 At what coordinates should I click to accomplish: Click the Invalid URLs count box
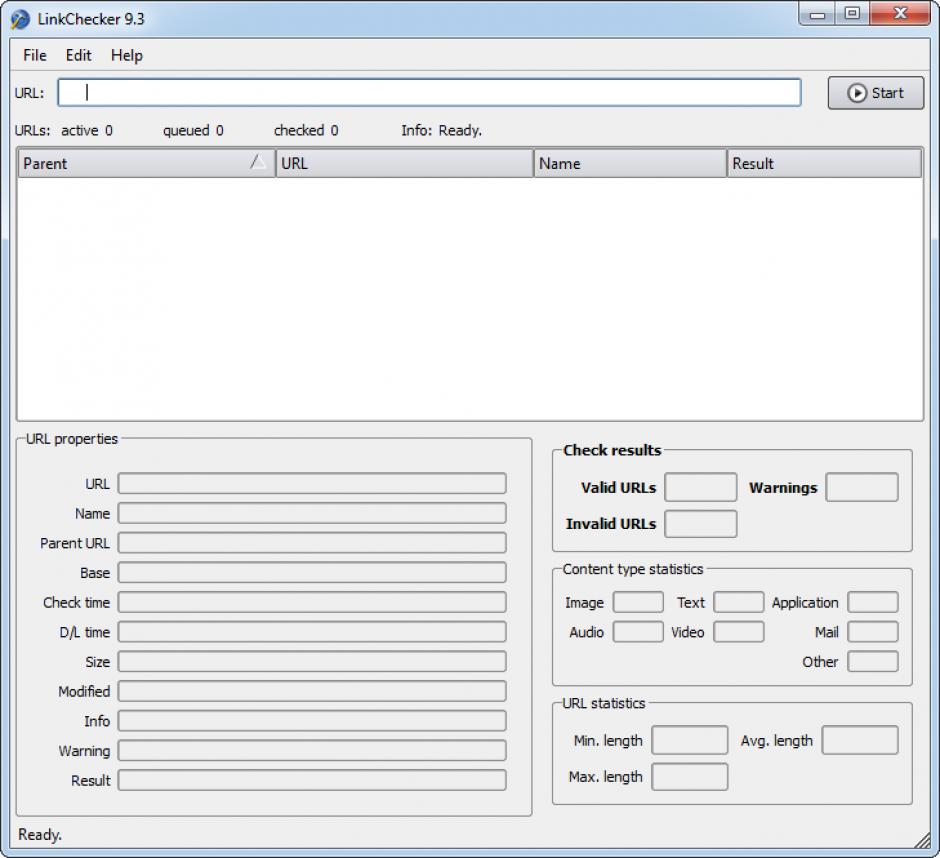pyautogui.click(x=701, y=523)
